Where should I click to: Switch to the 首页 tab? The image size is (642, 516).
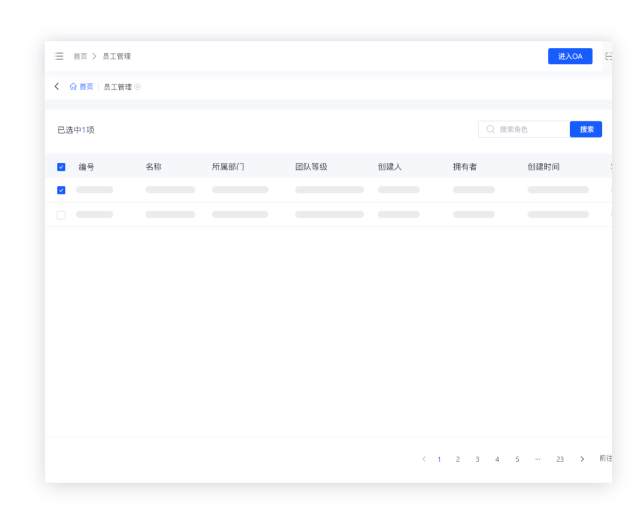86,87
